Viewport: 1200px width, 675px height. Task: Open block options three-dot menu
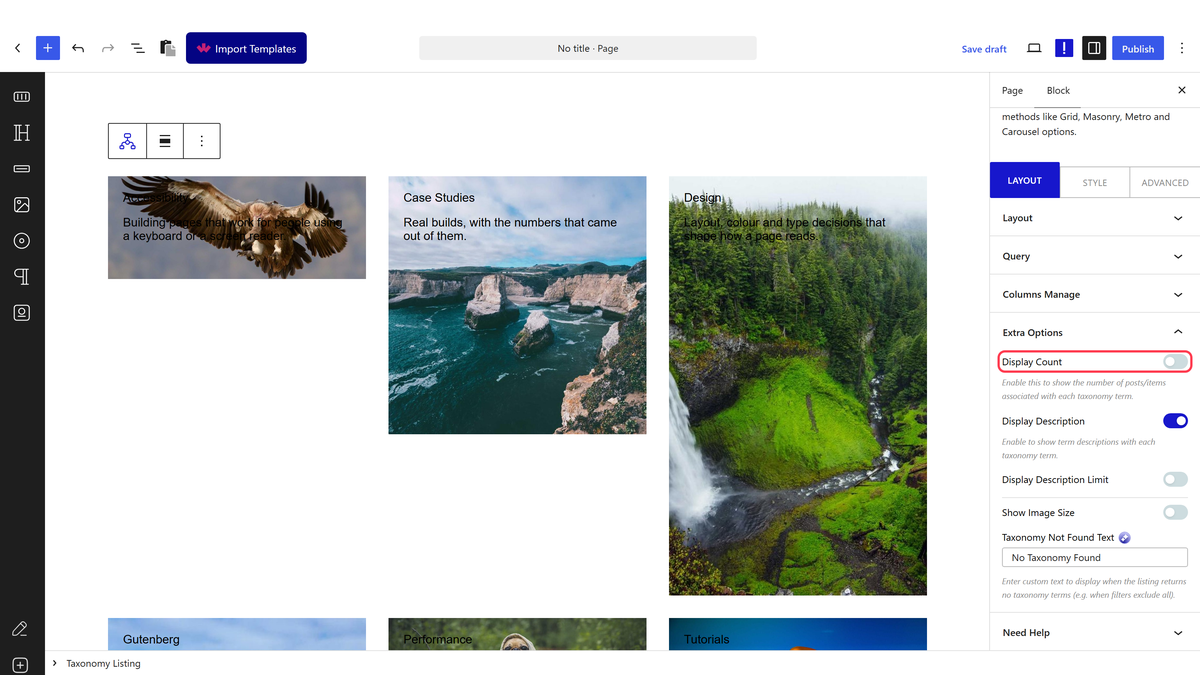202,142
